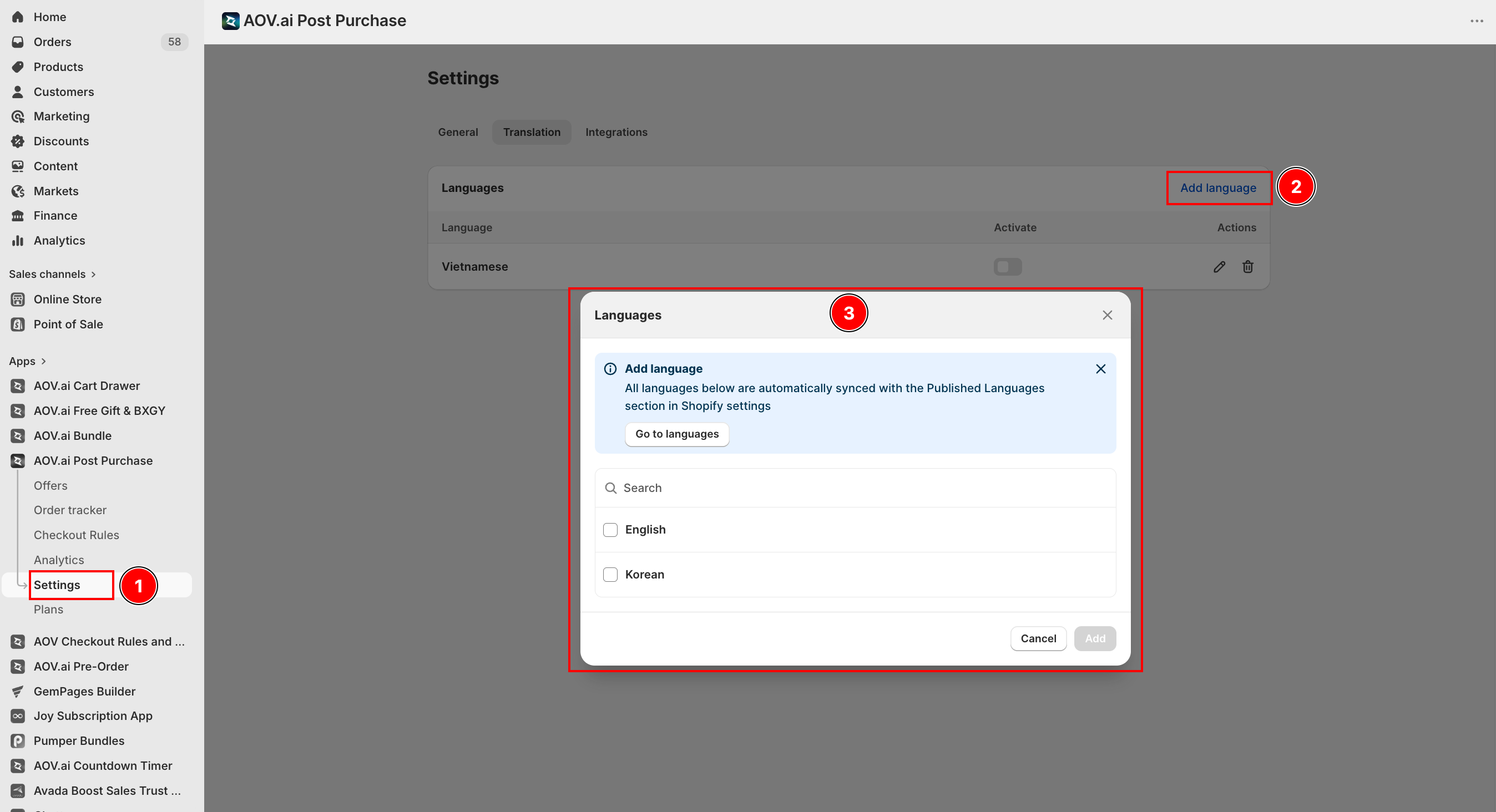Image resolution: width=1496 pixels, height=812 pixels.
Task: Click the Add language link
Action: (1218, 188)
